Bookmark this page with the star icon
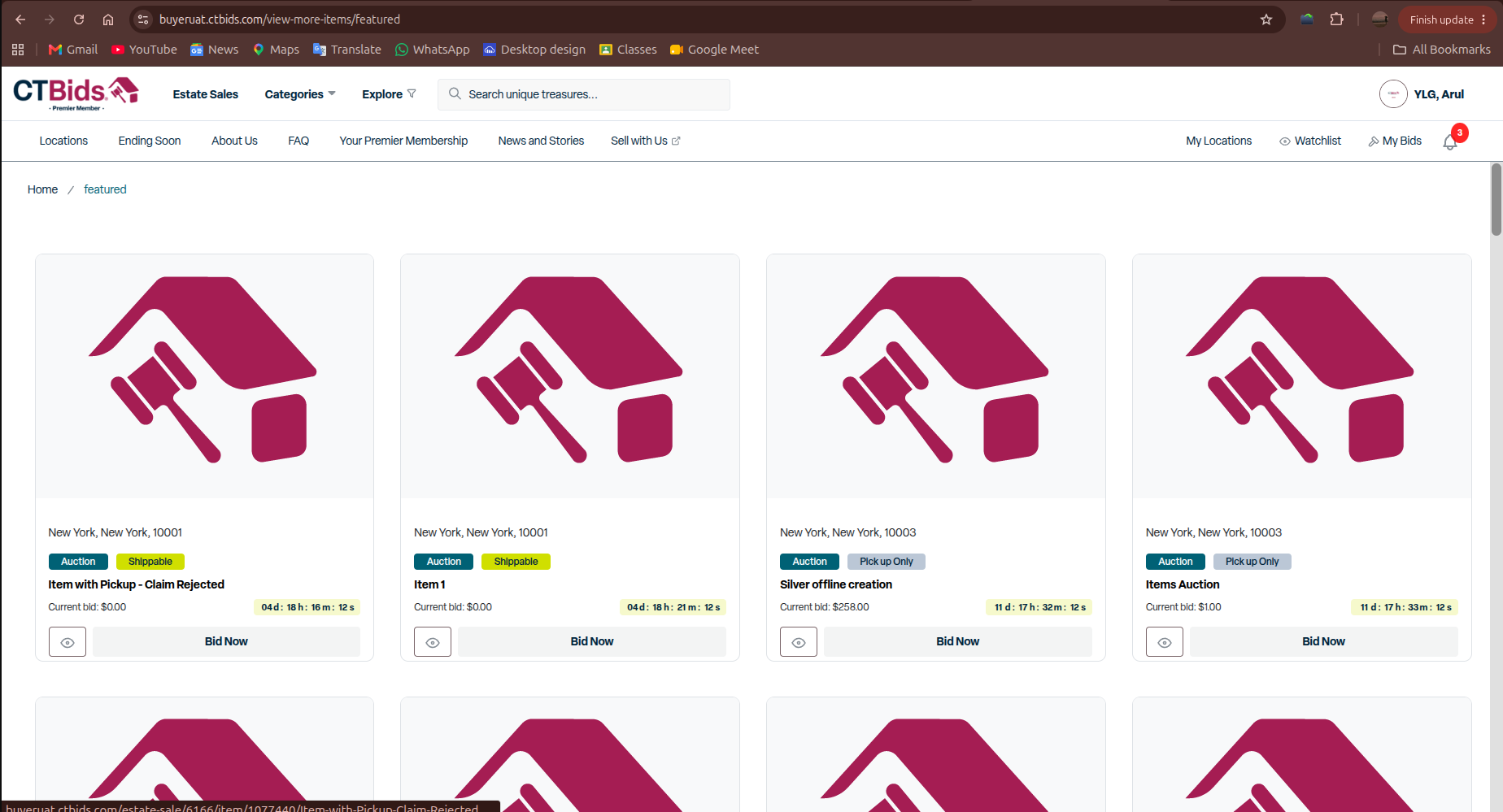 pyautogui.click(x=1266, y=20)
